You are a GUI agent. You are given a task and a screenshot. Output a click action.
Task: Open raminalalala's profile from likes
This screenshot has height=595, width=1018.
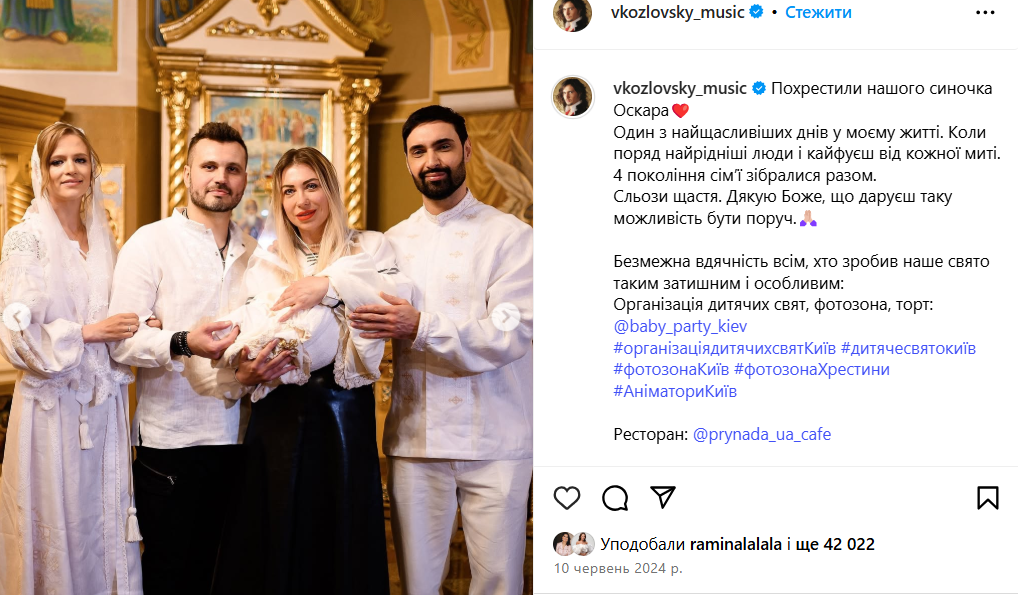tap(736, 544)
